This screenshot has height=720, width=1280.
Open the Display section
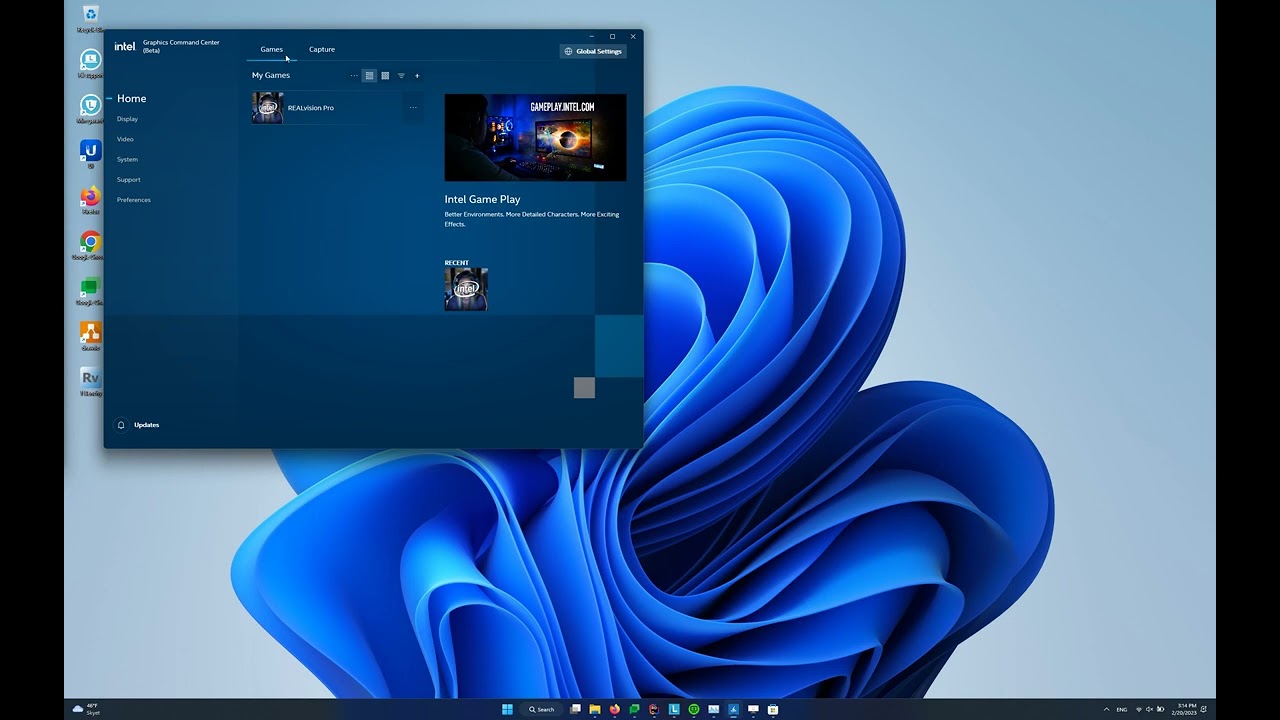127,119
